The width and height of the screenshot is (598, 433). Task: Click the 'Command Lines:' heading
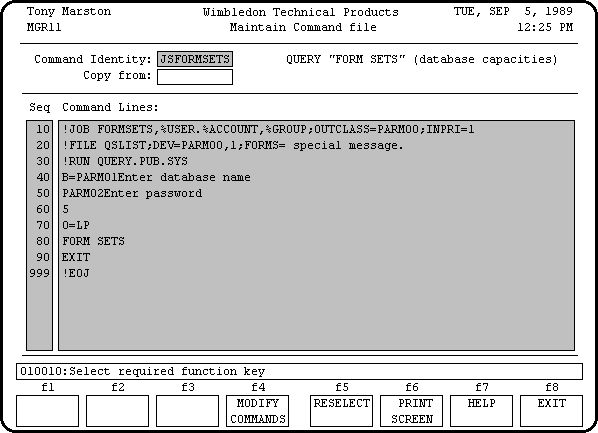110,108
